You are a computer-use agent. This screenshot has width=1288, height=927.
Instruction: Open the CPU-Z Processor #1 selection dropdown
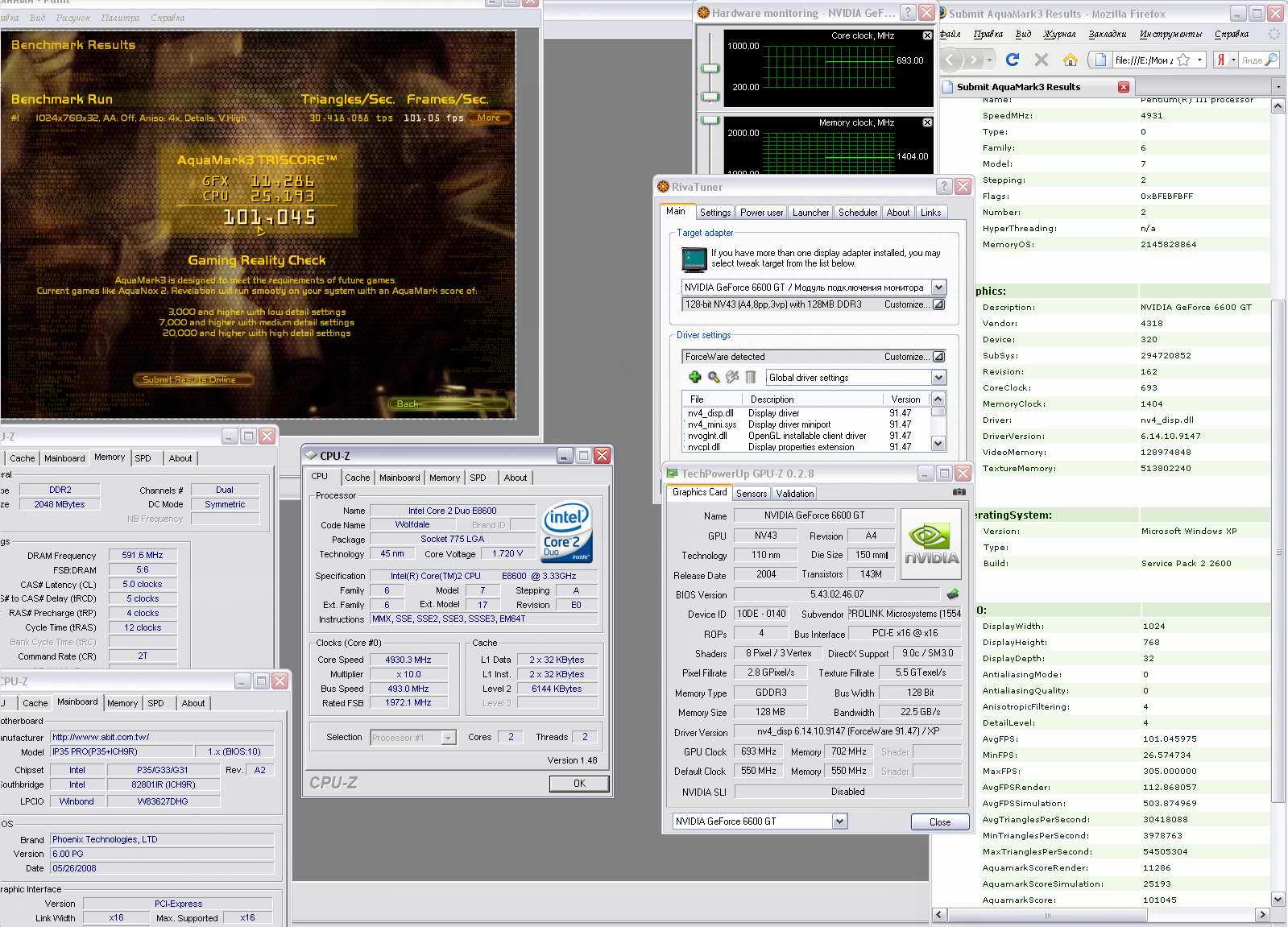click(449, 738)
